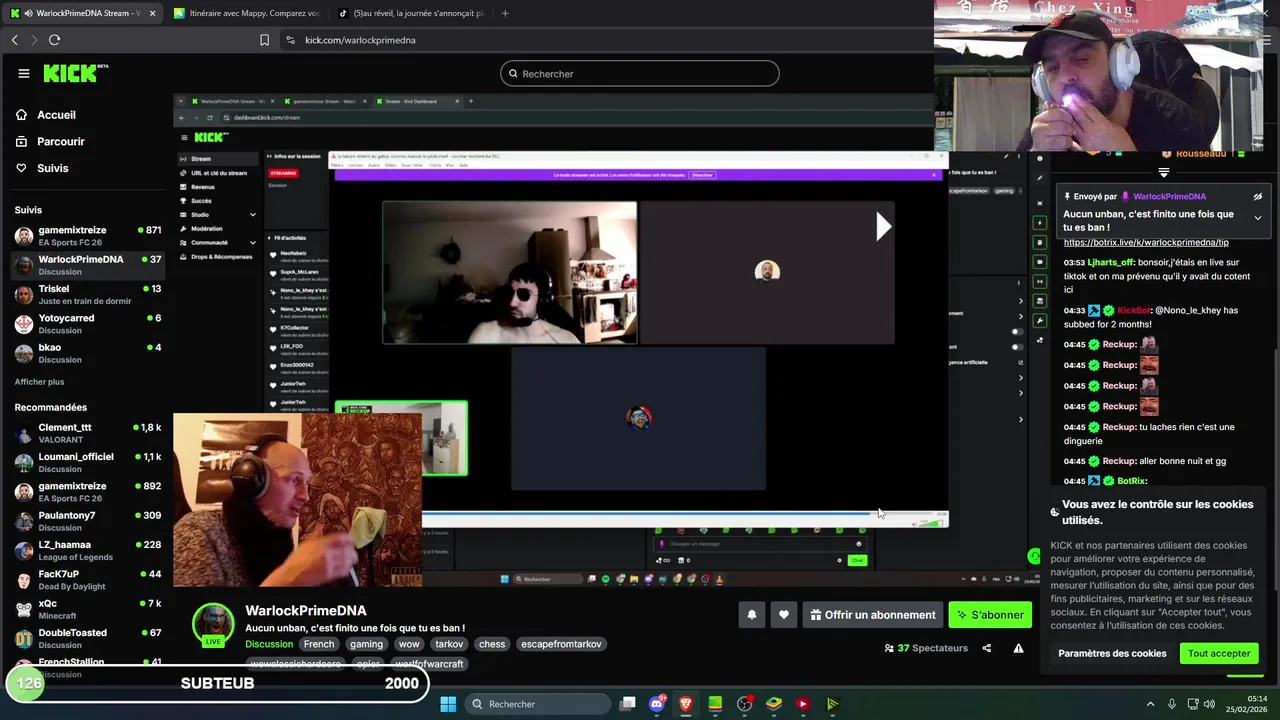Go back using the browser back arrow
1280x720 pixels.
15,40
